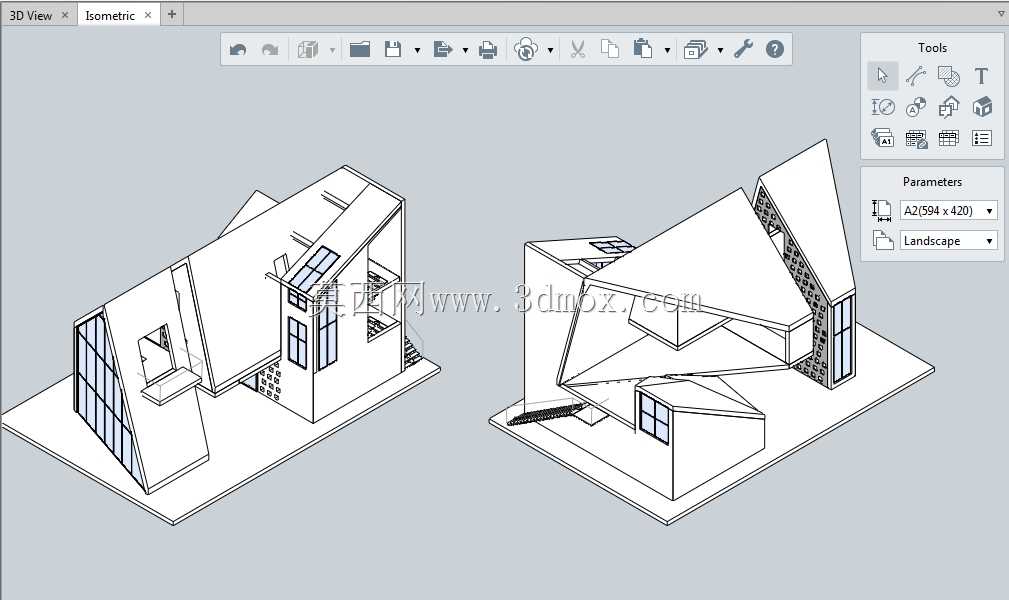Click the paper size icon in Parameters
The height and width of the screenshot is (600, 1009).
882,211
